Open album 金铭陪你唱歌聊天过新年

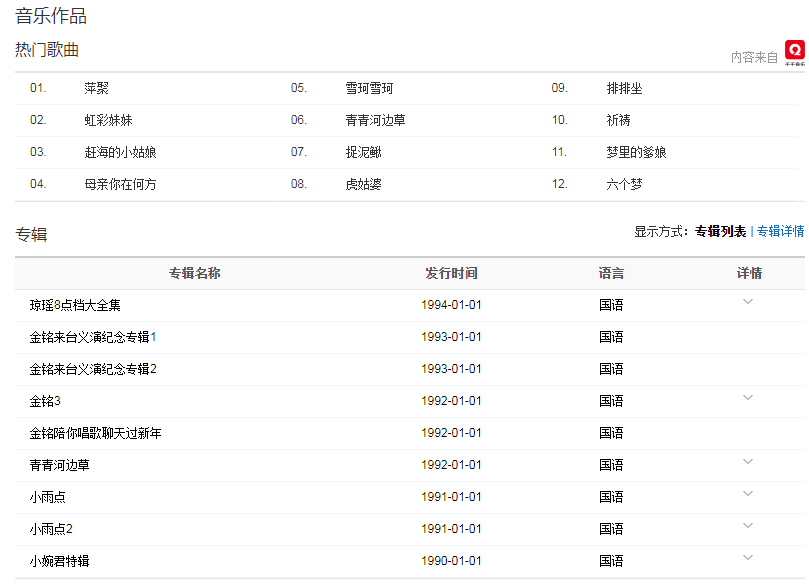tap(95, 433)
